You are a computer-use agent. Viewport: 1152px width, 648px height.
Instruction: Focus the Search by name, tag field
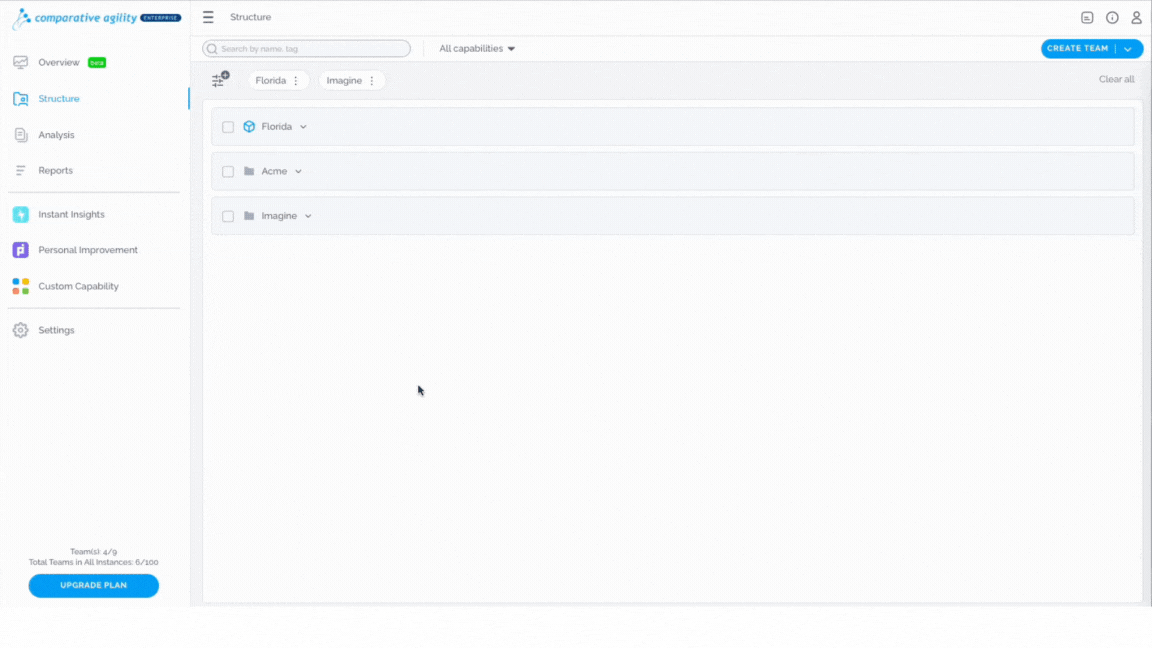[x=306, y=48]
